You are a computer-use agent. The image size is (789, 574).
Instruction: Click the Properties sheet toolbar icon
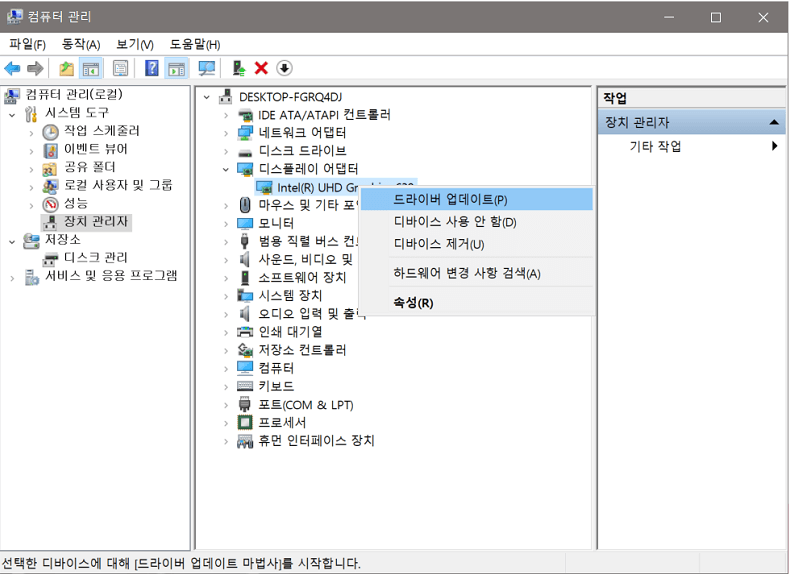pos(120,68)
